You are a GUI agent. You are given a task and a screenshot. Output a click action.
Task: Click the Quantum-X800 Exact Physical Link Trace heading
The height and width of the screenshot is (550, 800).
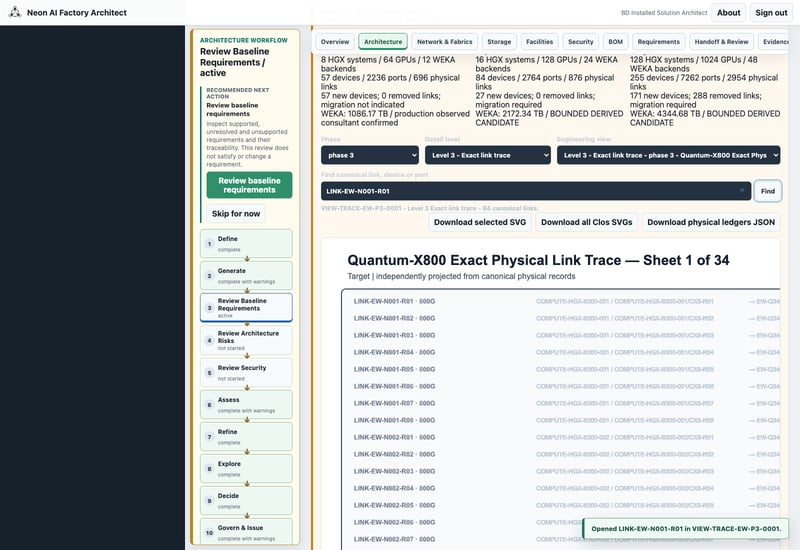click(x=538, y=260)
